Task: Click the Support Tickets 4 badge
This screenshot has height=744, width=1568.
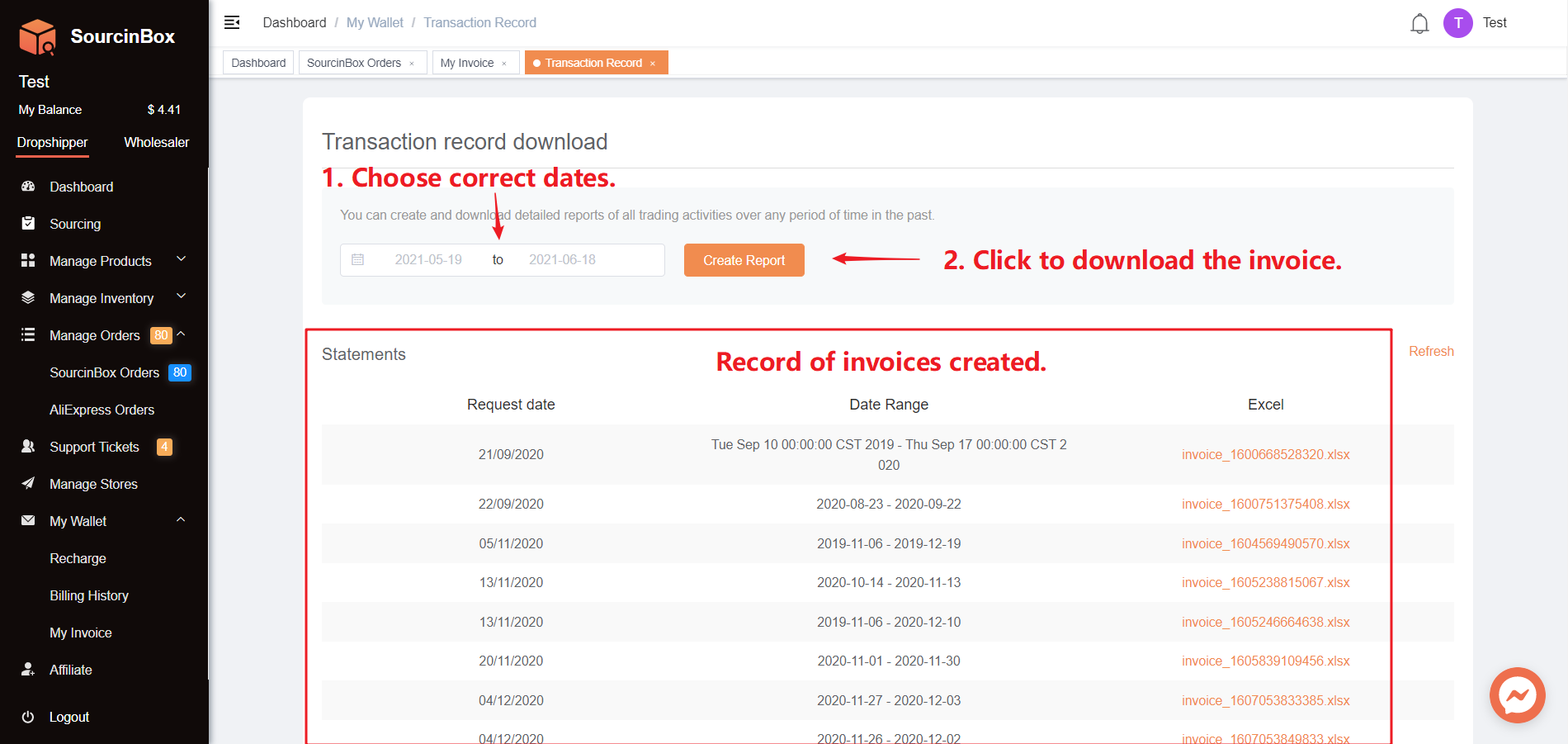Action: (x=164, y=447)
